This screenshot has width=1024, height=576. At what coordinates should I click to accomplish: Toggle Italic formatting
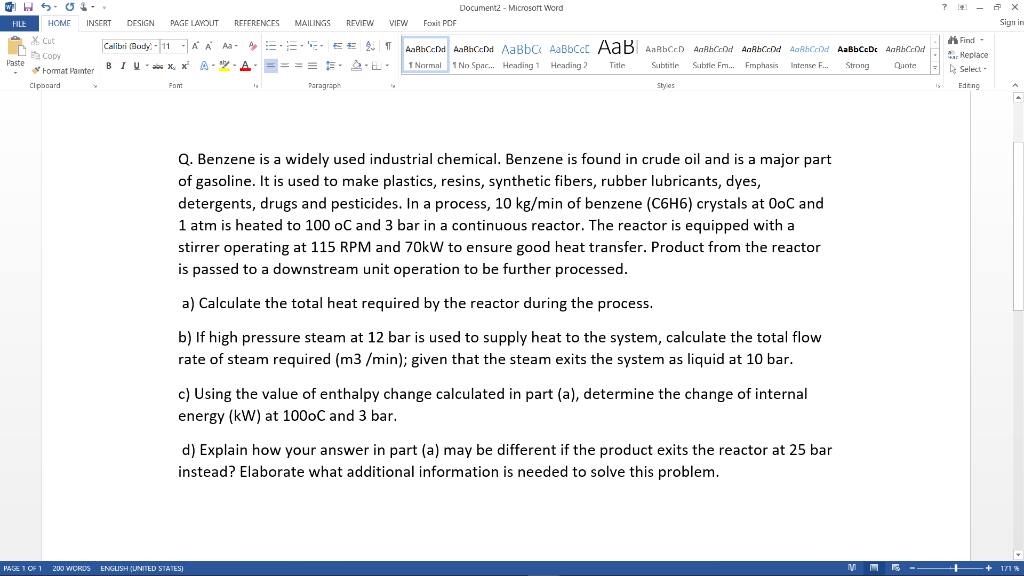[x=123, y=65]
